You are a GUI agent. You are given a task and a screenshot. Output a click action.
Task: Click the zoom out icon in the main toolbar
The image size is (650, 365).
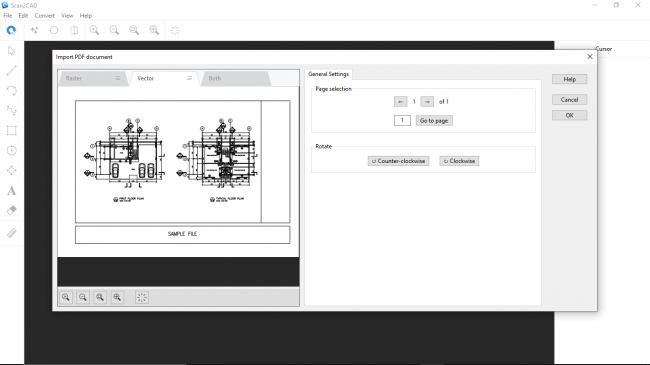point(114,30)
